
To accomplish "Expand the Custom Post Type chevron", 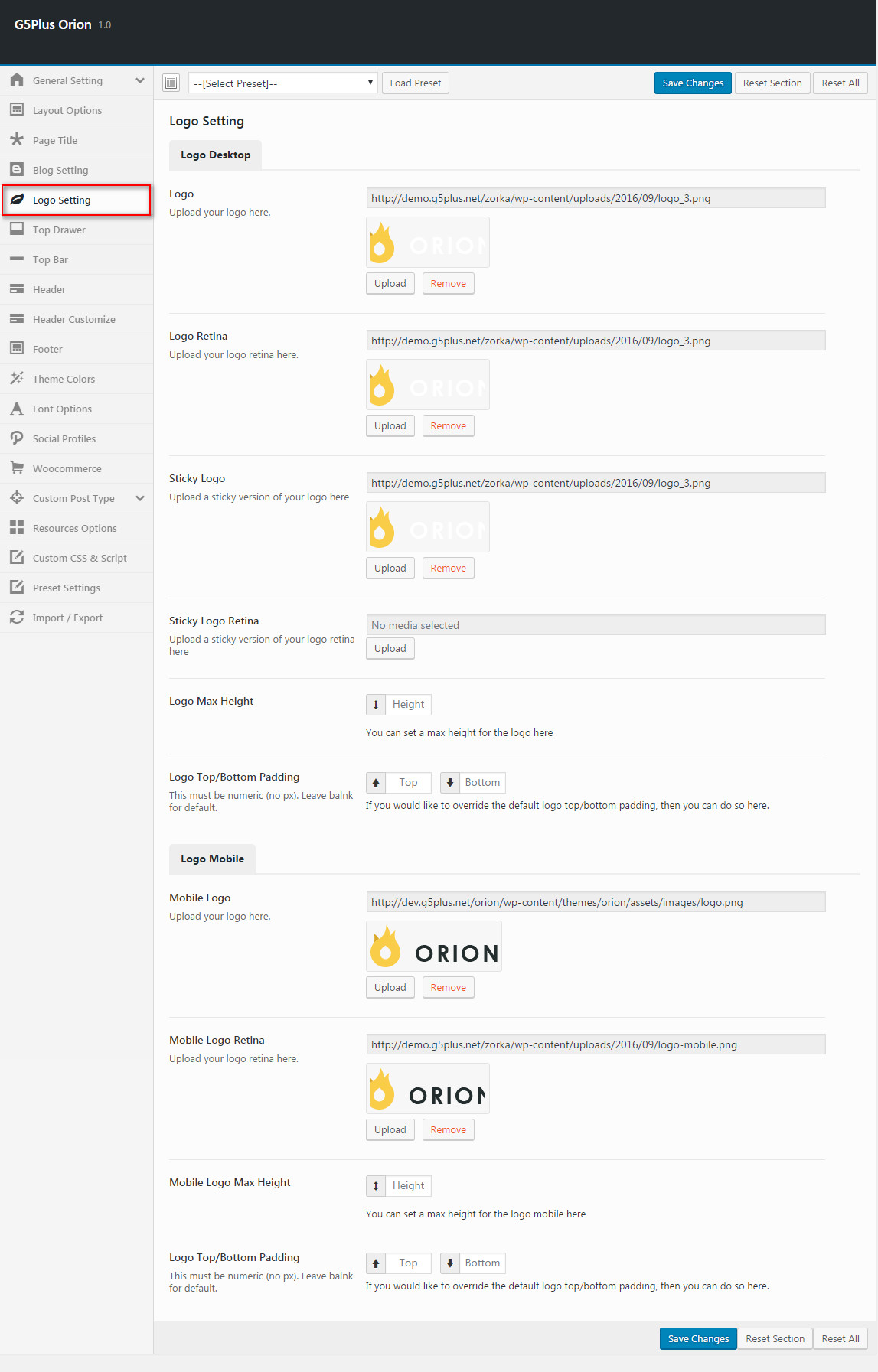I will click(140, 498).
